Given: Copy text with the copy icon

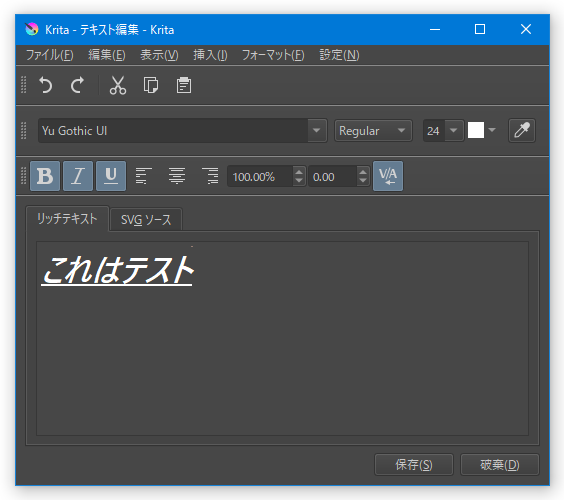Looking at the screenshot, I should pos(150,85).
